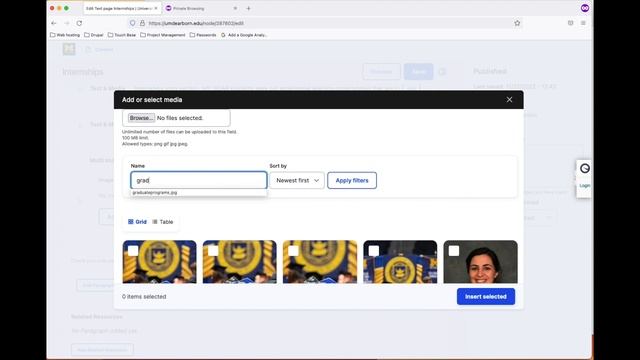Viewport: 640px width, 360px height.
Task: Reload the current page
Action: 79,23
